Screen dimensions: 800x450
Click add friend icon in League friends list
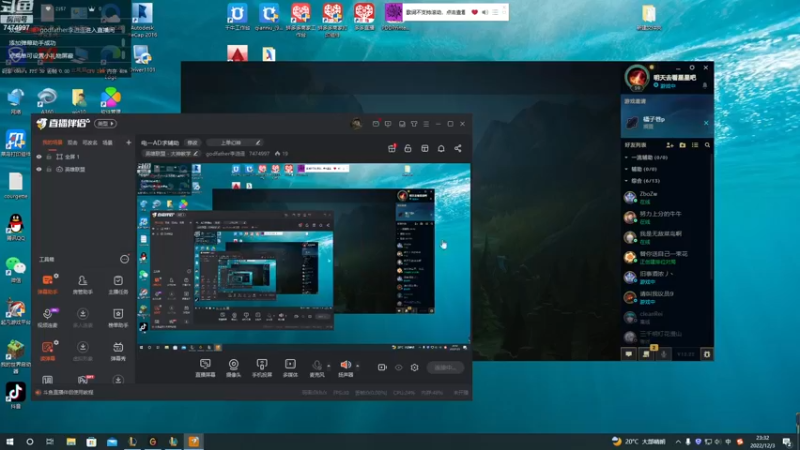coord(670,145)
